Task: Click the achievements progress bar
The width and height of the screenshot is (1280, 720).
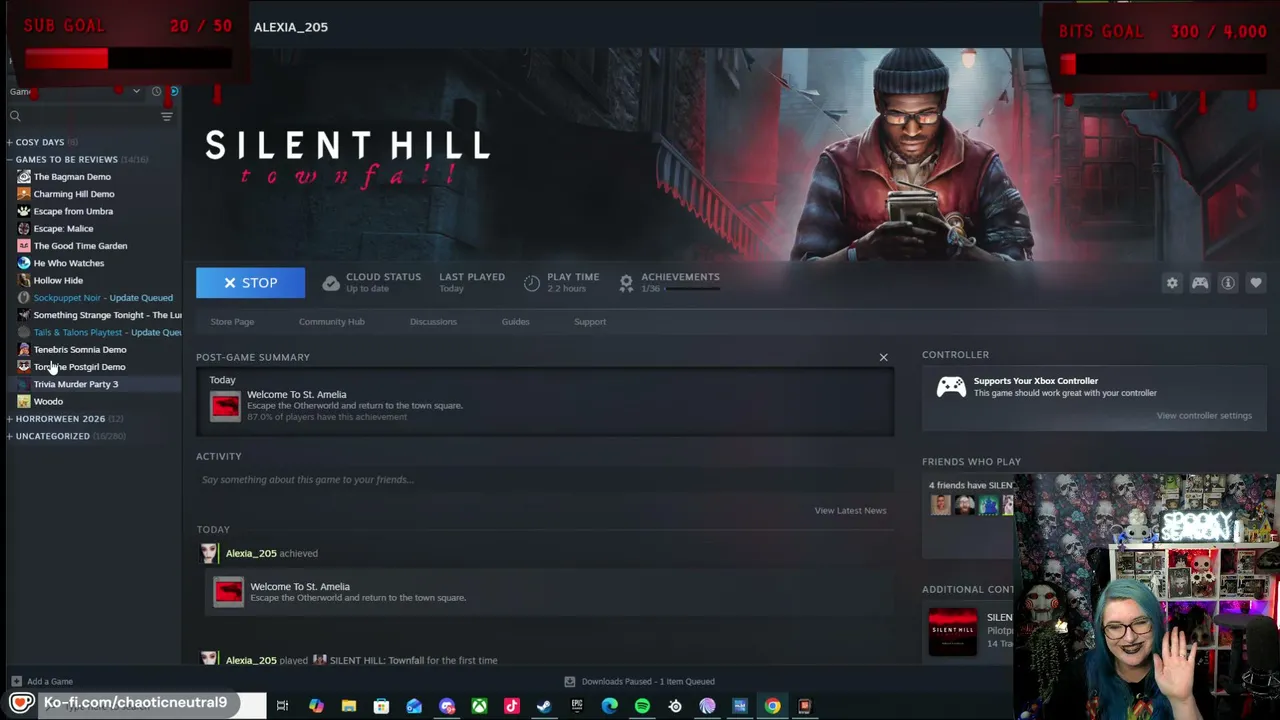Action: (x=692, y=289)
